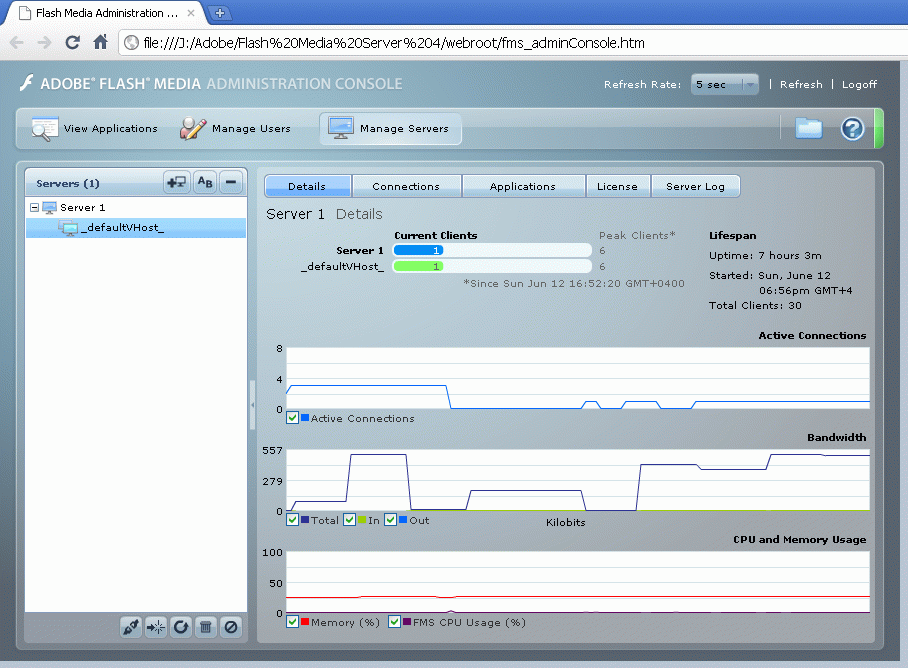Screen dimensions: 908x668
Task: Go to browser home page icon
Action: pyautogui.click(x=101, y=42)
